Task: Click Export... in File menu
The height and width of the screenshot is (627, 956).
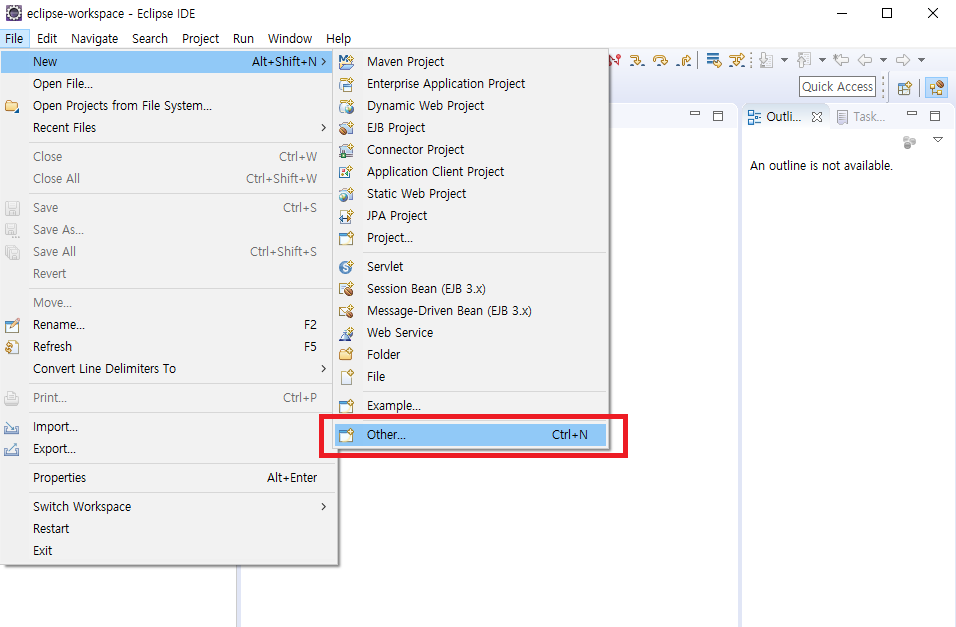Action: pos(167,448)
